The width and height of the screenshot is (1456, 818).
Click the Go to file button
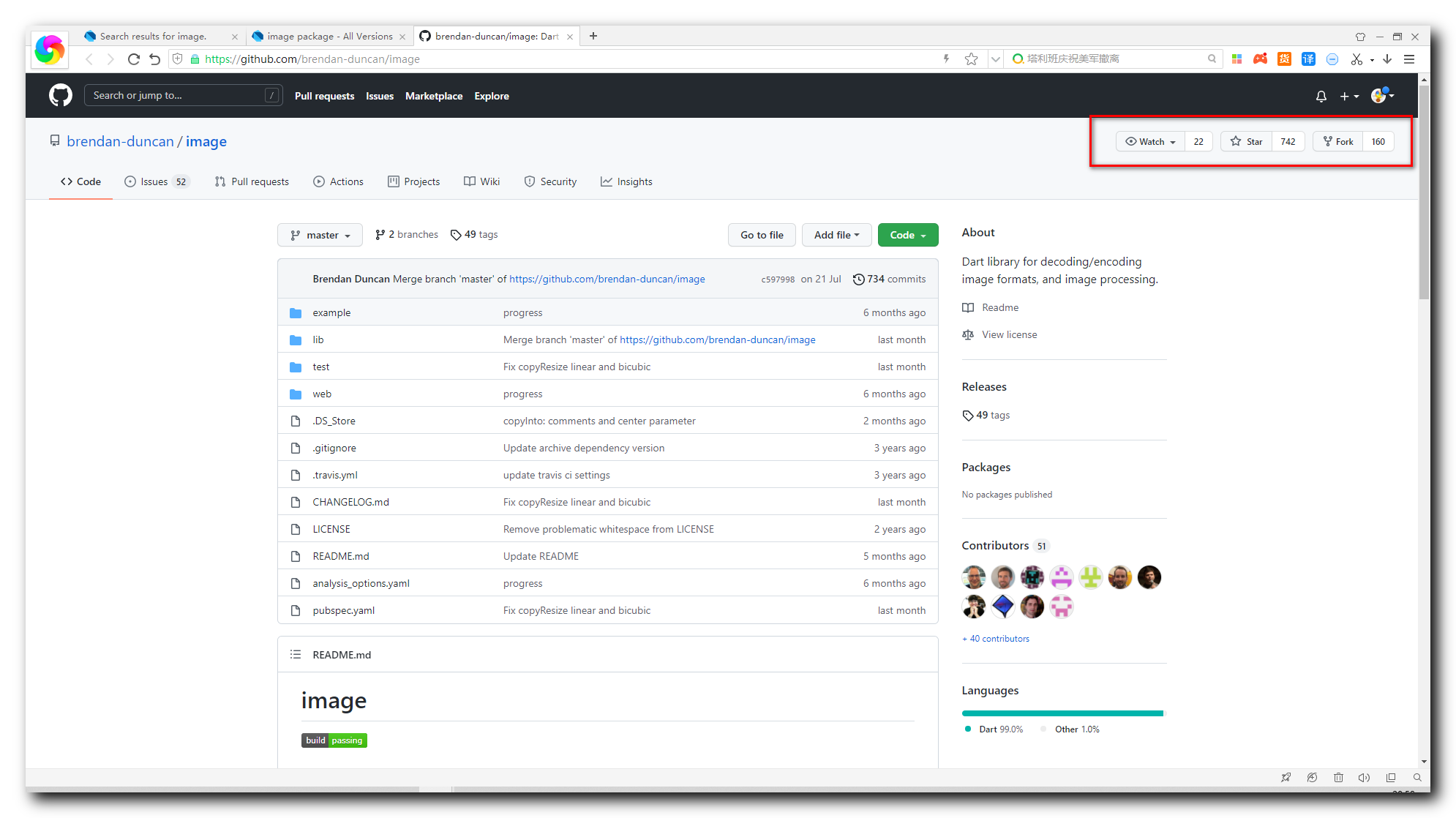click(x=762, y=234)
